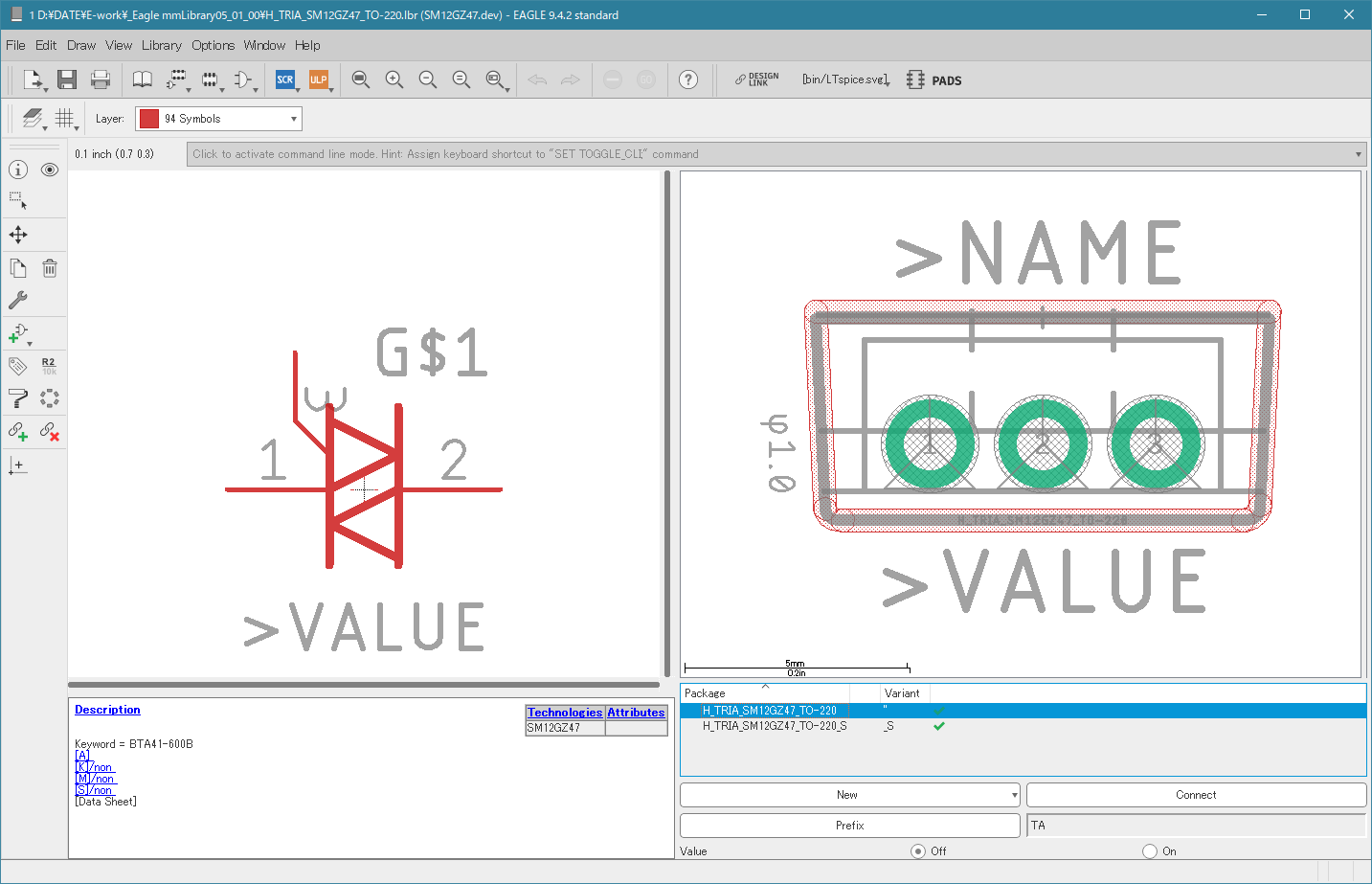Open the View menu
Viewport: 1372px width, 884px height.
pos(119,45)
